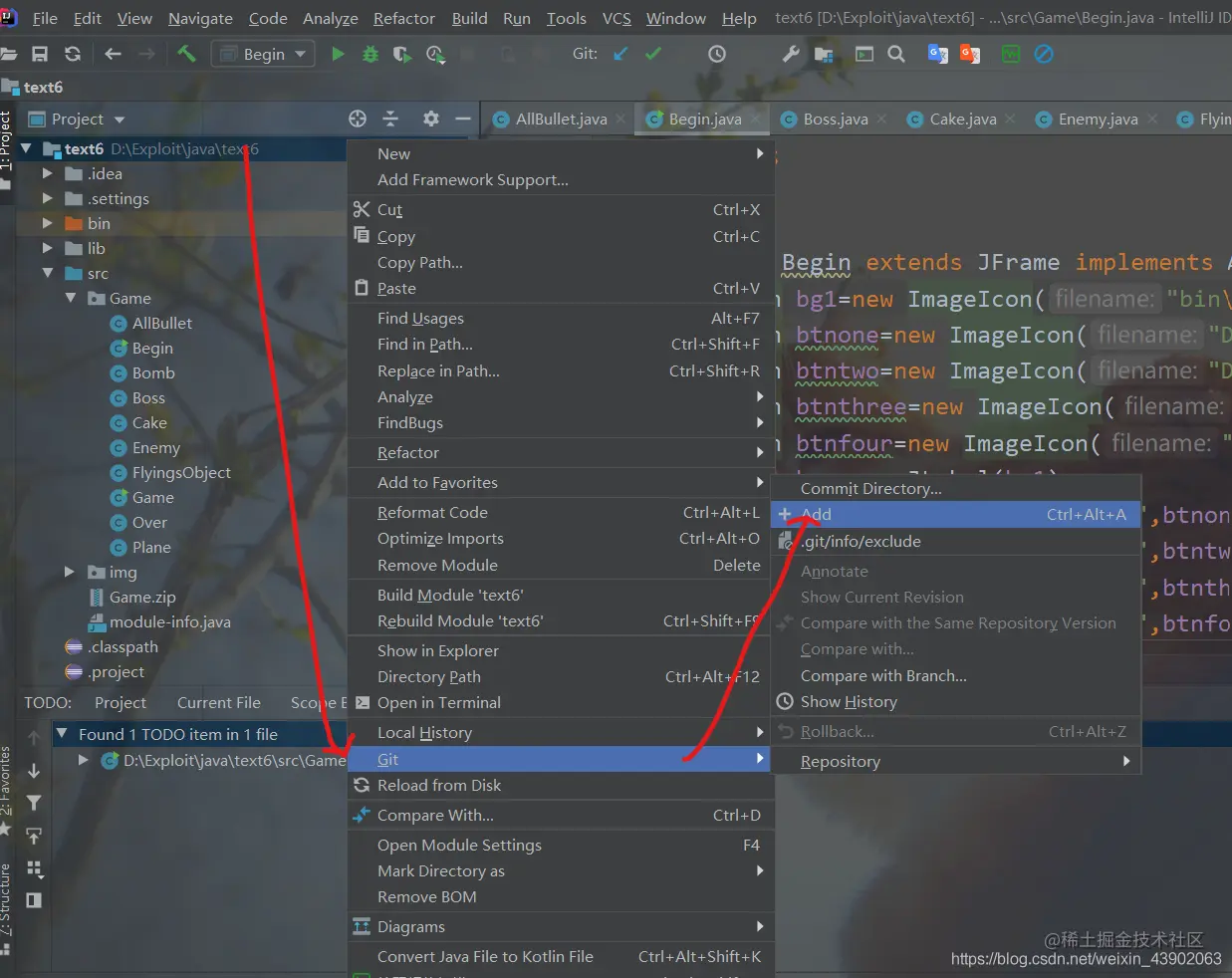Open Settings wrench icon
The height and width of the screenshot is (978, 1232).
tap(791, 54)
